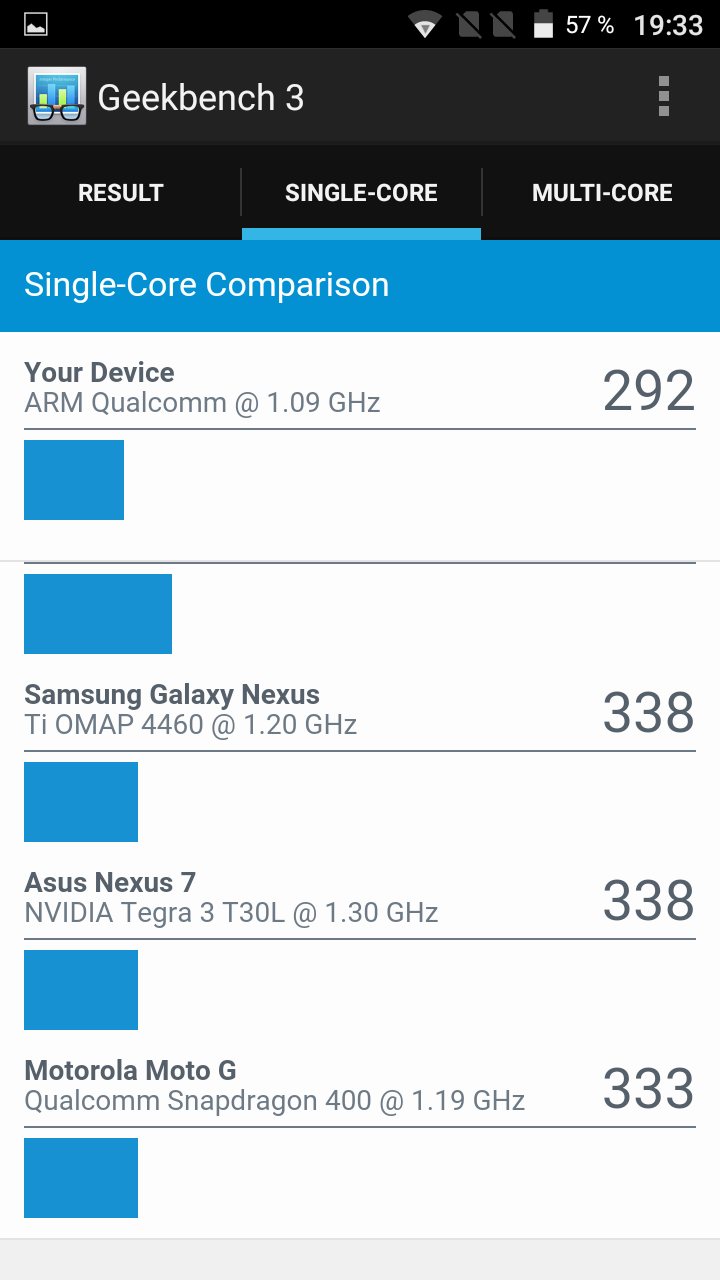
Task: Open the MULTI-CORE tab
Action: pos(602,193)
